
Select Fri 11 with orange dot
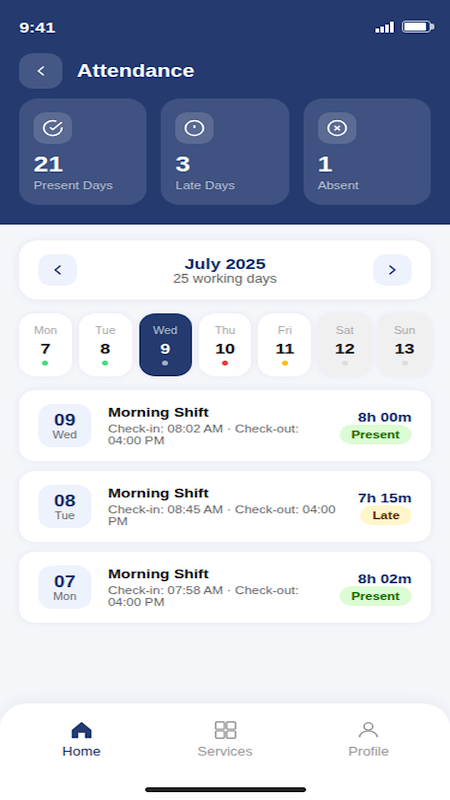click(285, 345)
